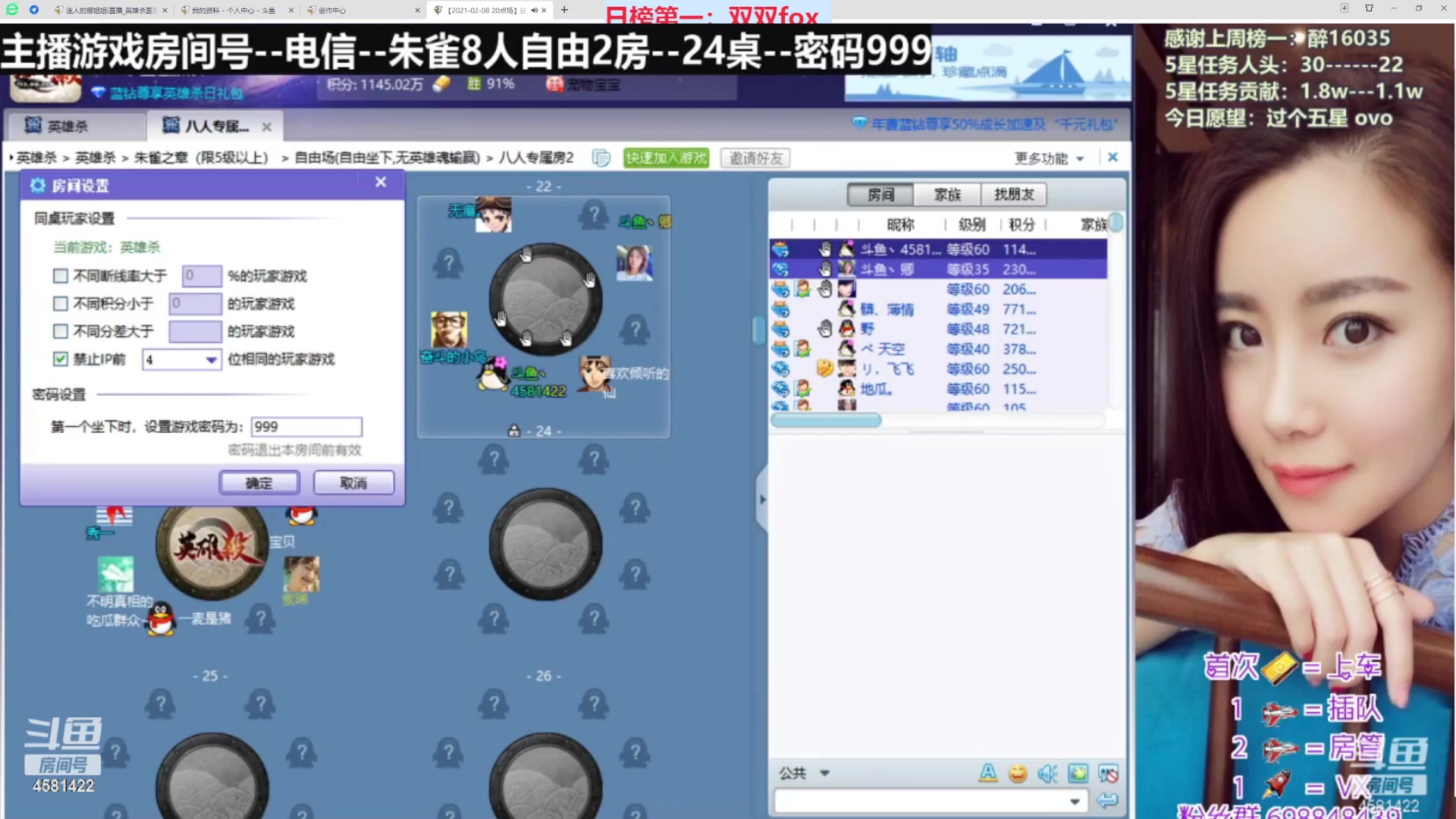This screenshot has width=1456, height=819.
Task: Click the 确定 button to confirm settings
Action: tap(259, 482)
